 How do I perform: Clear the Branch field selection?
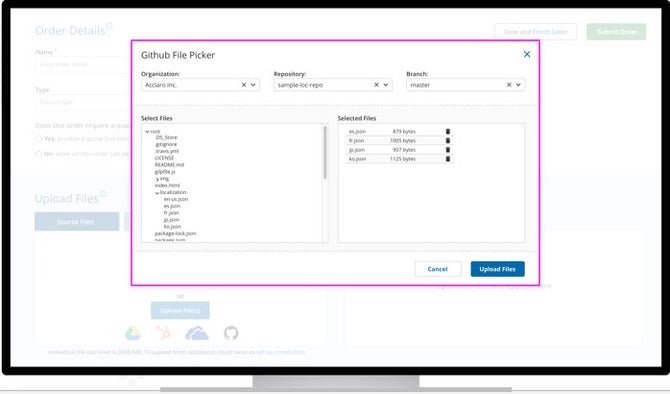509,85
